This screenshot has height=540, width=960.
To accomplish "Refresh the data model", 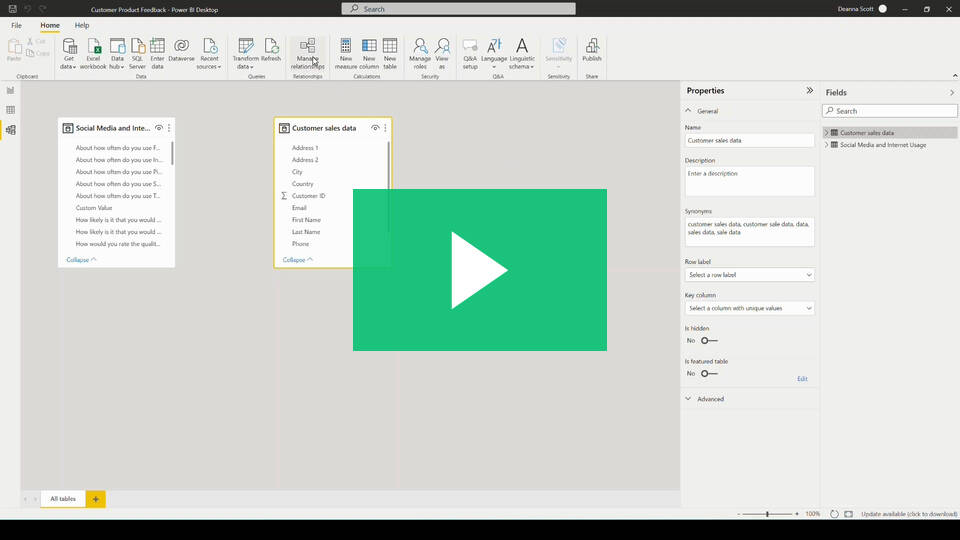I will 271,51.
